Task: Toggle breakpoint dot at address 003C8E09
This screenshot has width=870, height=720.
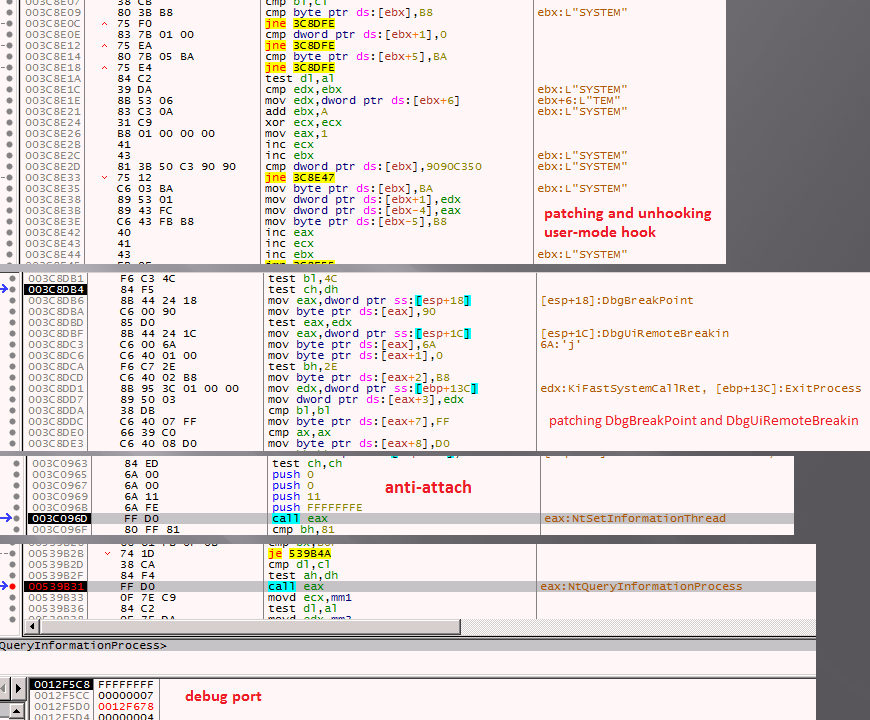Action: [x=9, y=12]
